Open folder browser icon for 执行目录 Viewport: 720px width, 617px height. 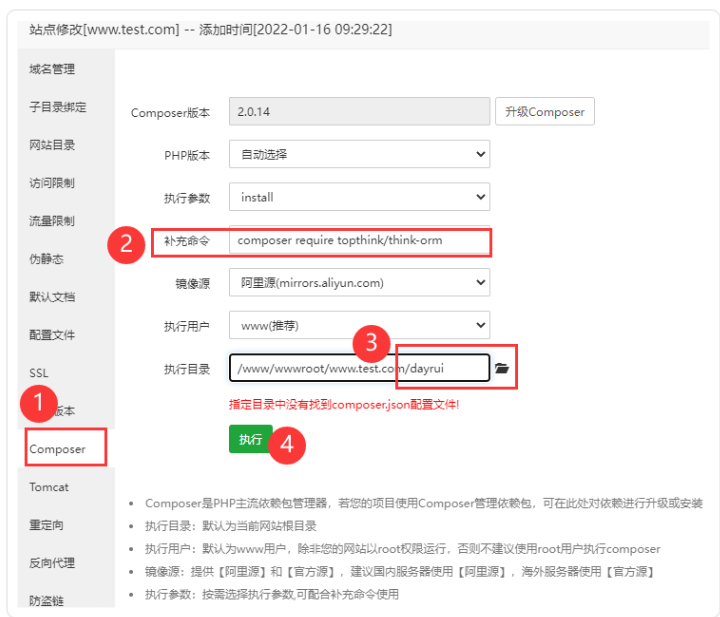[x=502, y=368]
